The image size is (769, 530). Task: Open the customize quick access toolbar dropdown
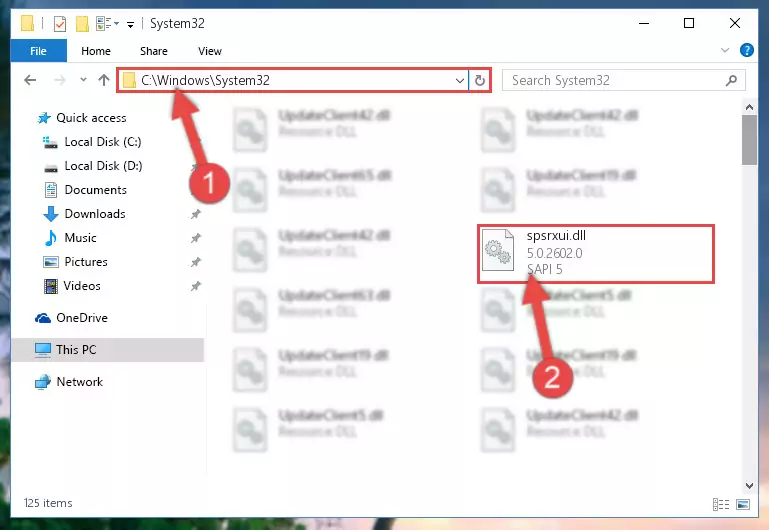coord(130,25)
